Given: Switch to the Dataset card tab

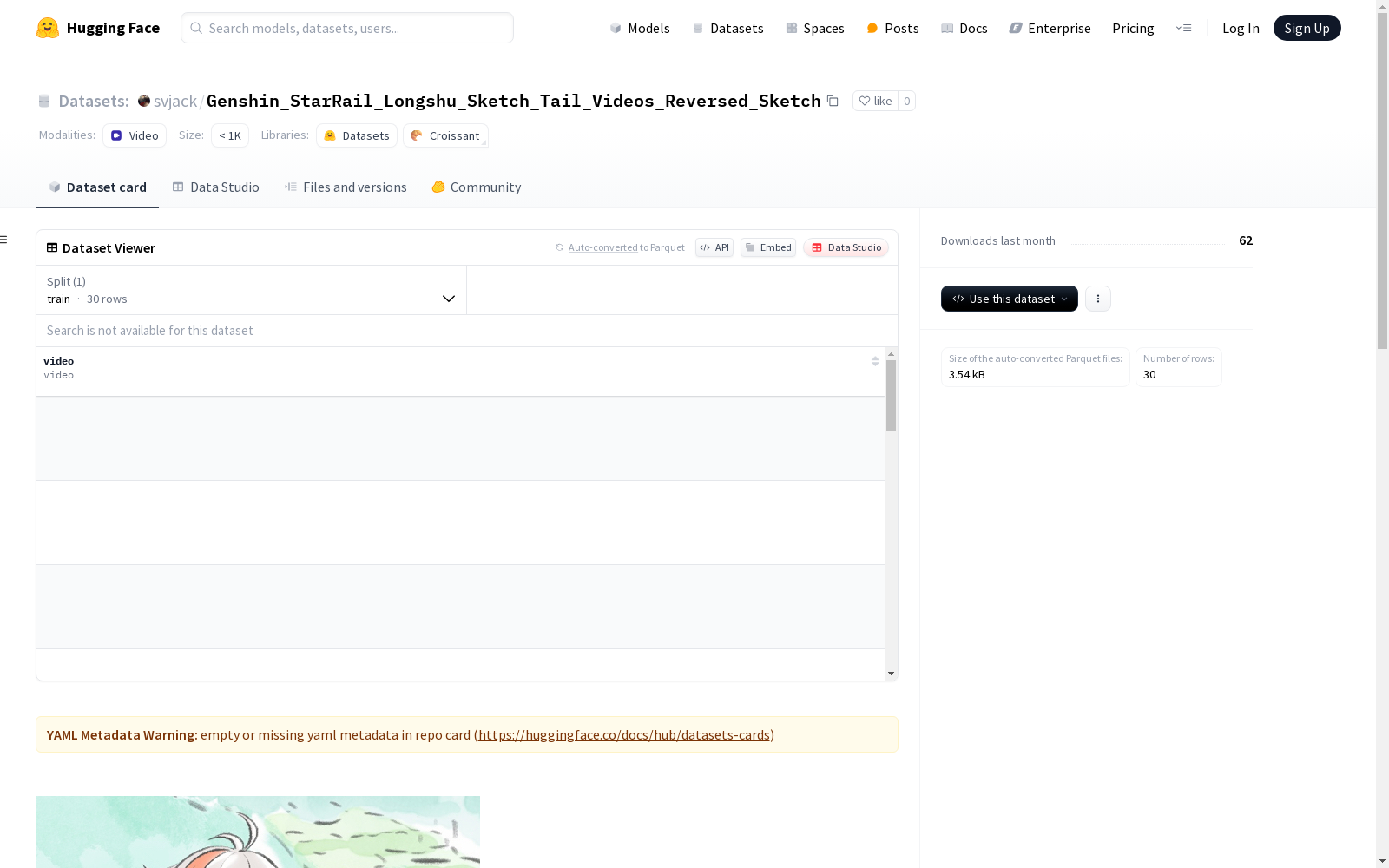Looking at the screenshot, I should coord(97,187).
